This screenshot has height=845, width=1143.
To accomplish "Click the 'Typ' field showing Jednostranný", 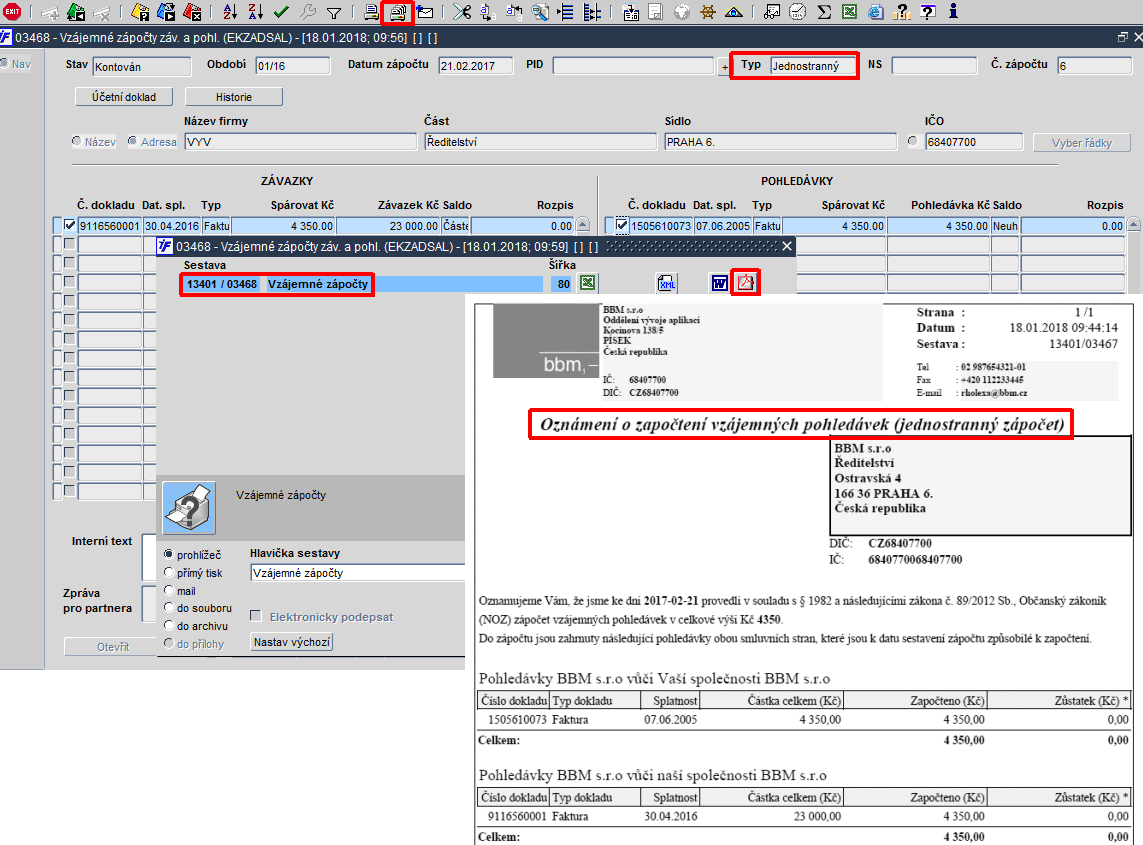I will pos(814,66).
